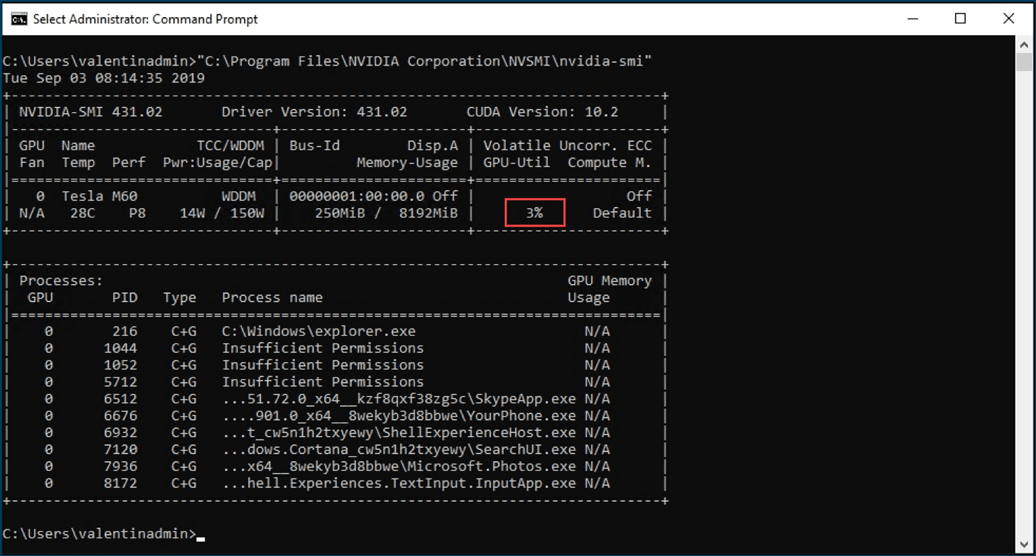This screenshot has height=556, width=1036.
Task: Click the 14W / 150W power usage value
Action: (222, 213)
